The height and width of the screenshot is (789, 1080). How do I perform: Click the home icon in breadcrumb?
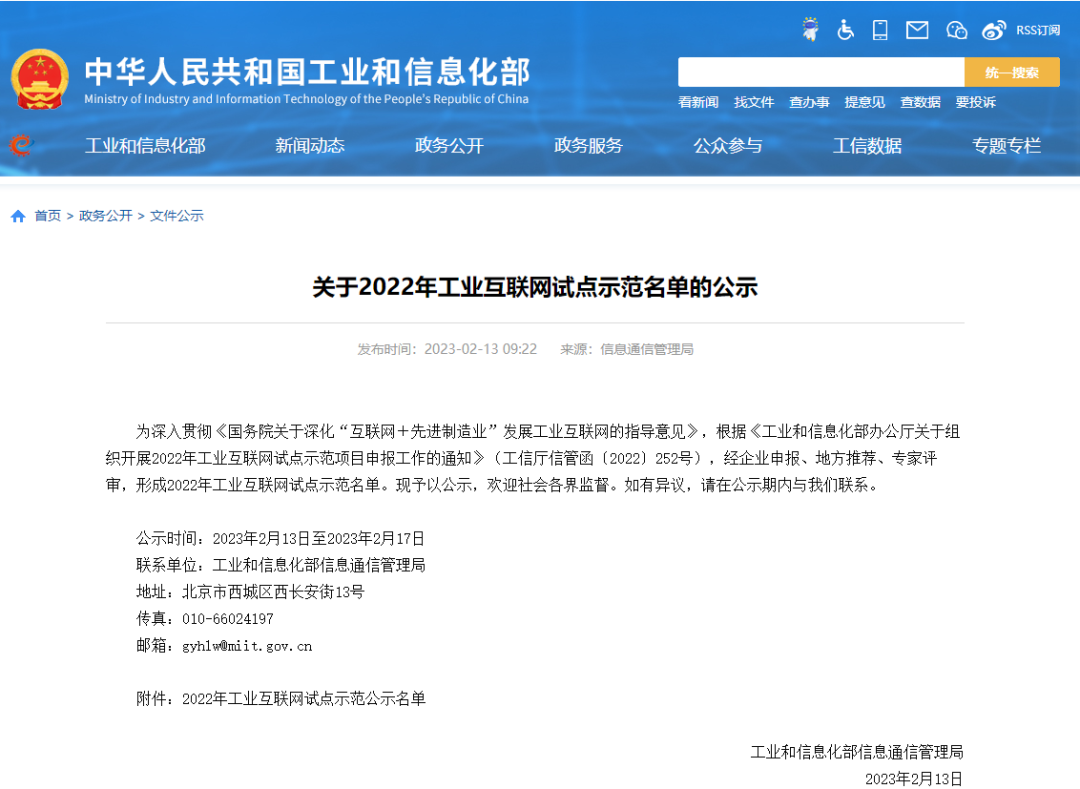19,216
